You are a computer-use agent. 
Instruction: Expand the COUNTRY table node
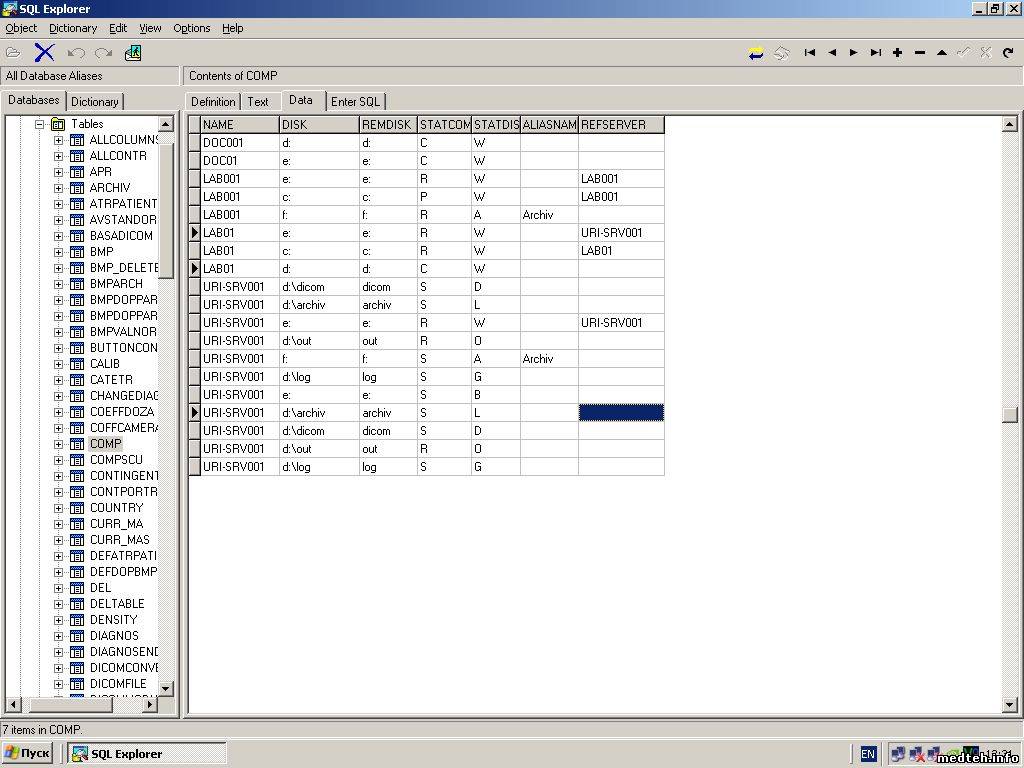(58, 508)
